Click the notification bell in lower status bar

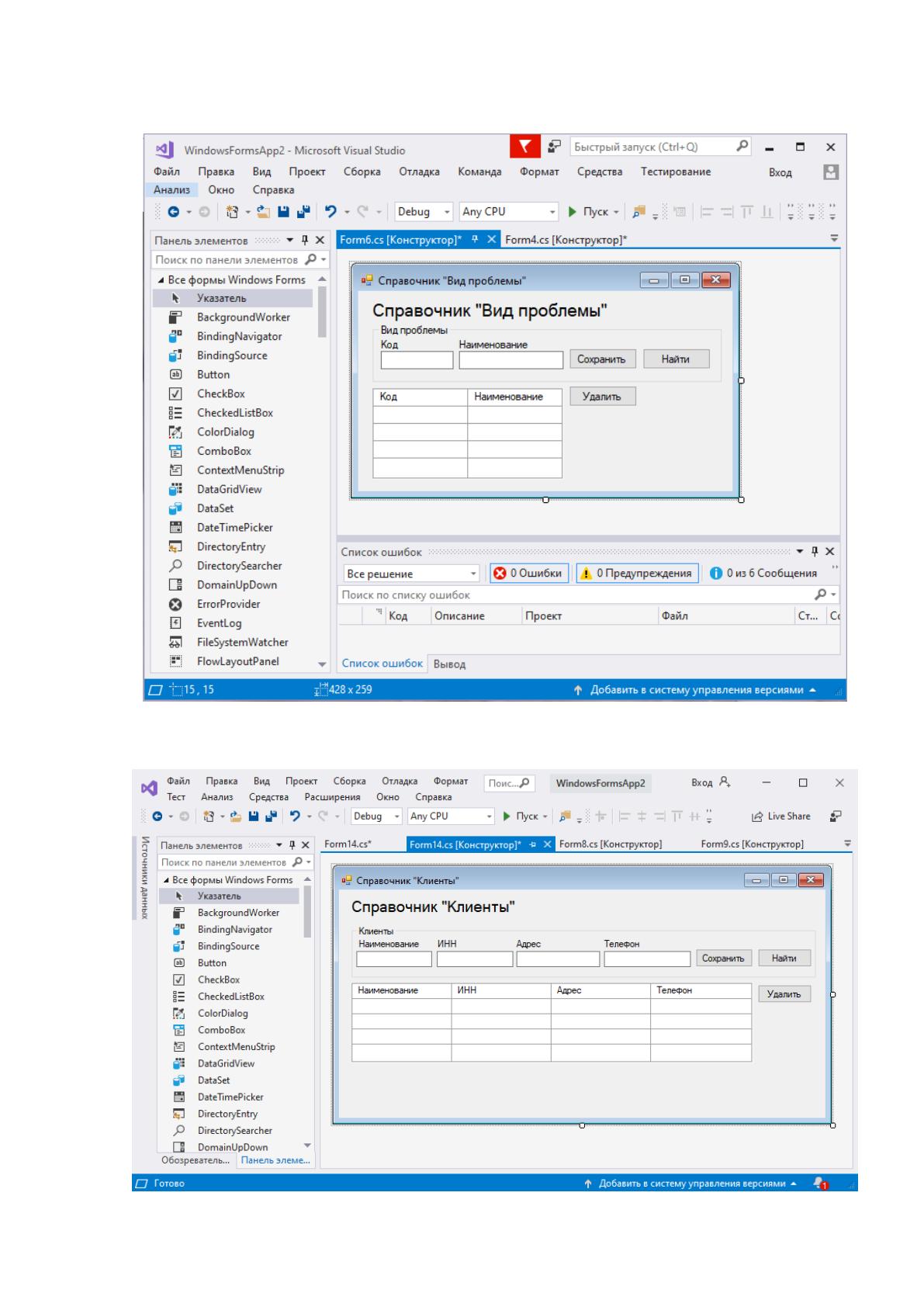click(x=821, y=1183)
